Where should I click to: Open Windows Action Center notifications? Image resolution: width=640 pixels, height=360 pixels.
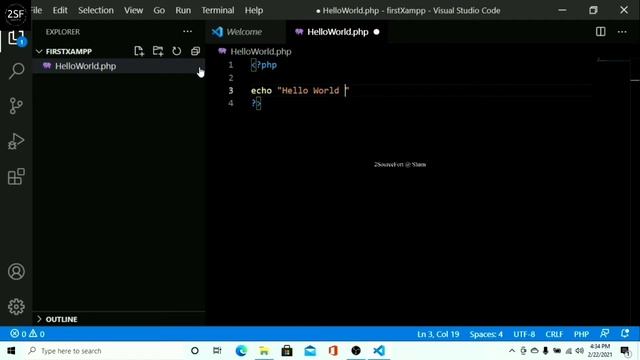point(626,351)
